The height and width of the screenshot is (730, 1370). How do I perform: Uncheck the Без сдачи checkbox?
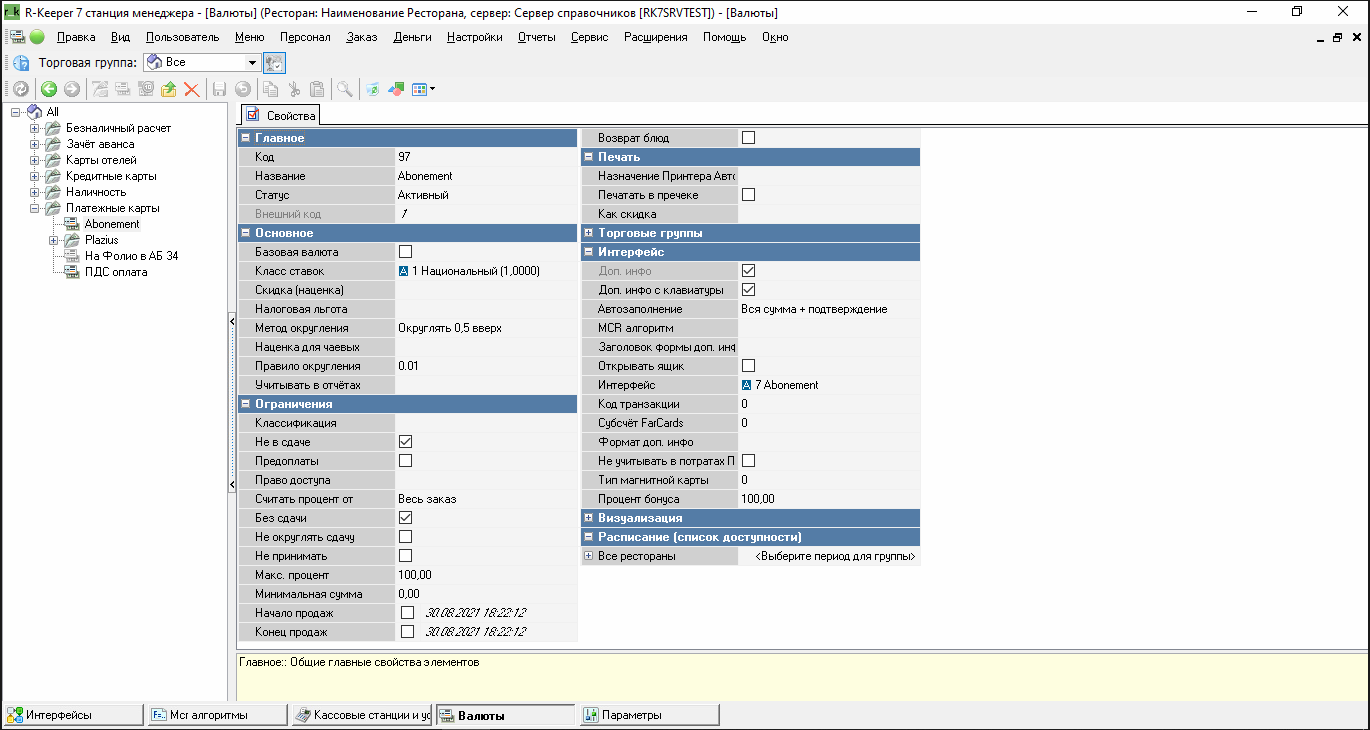pyautogui.click(x=405, y=518)
